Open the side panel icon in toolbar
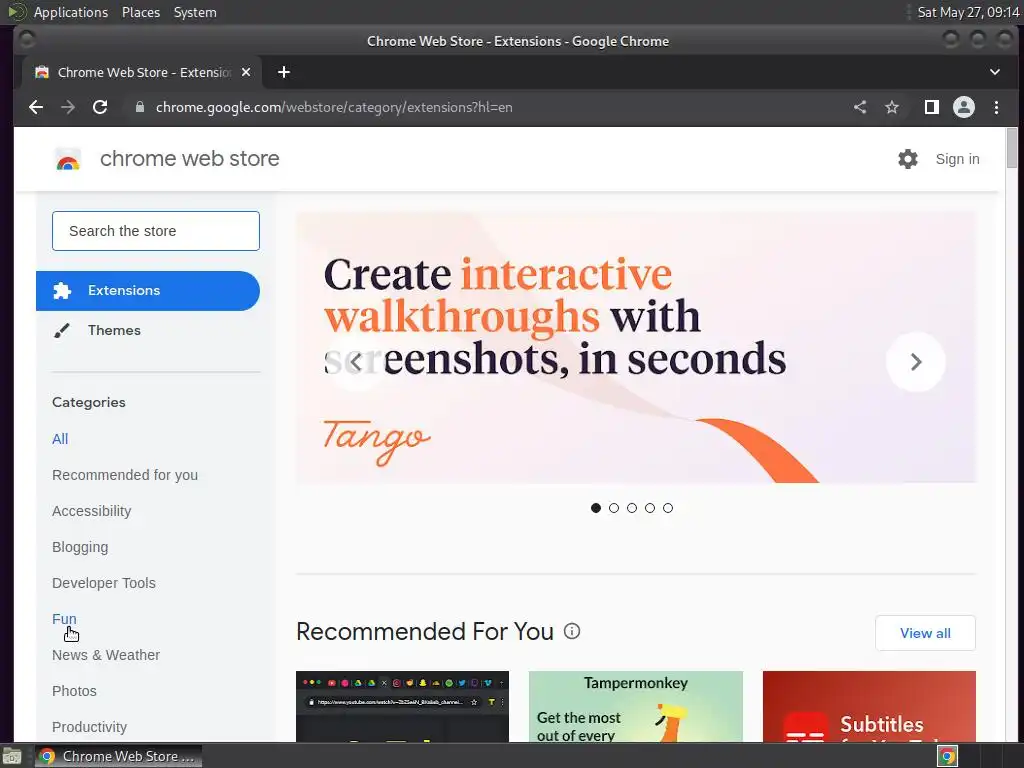The width and height of the screenshot is (1024, 768). click(932, 107)
